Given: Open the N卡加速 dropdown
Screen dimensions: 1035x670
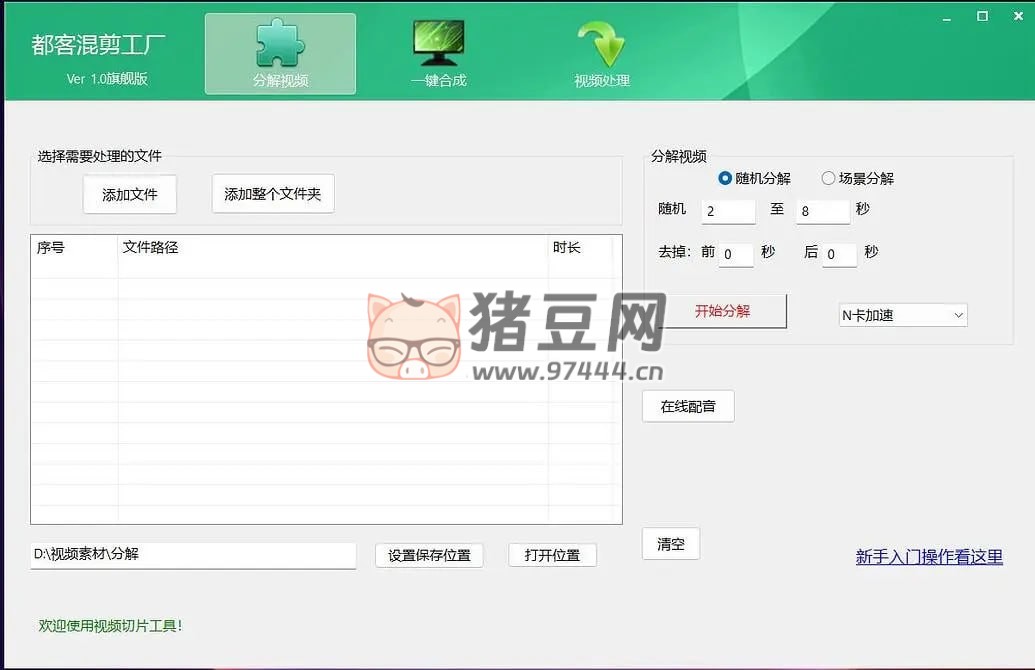Looking at the screenshot, I should click(903, 315).
